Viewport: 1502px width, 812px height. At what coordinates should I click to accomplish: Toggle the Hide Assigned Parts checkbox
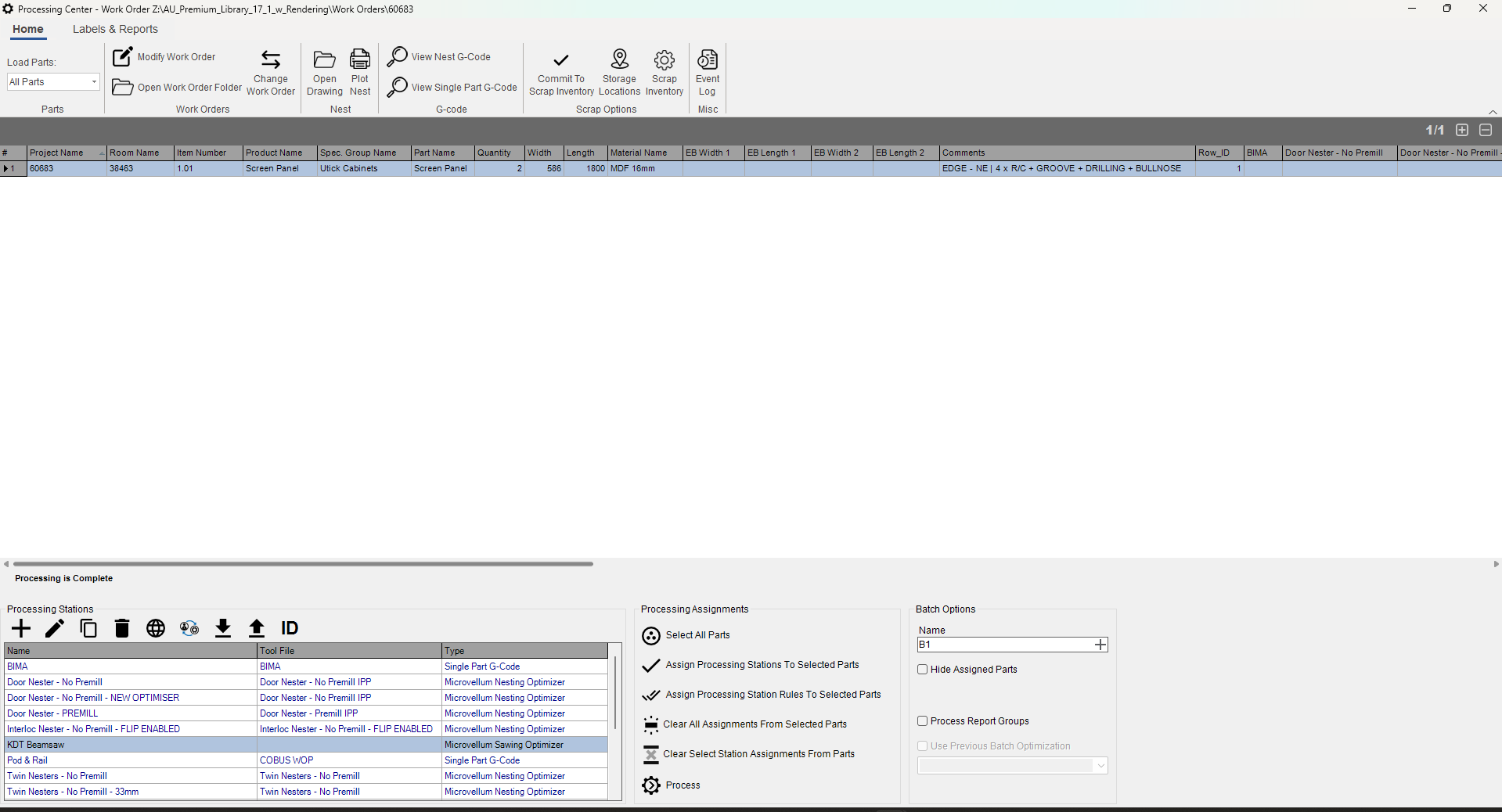tap(923, 670)
